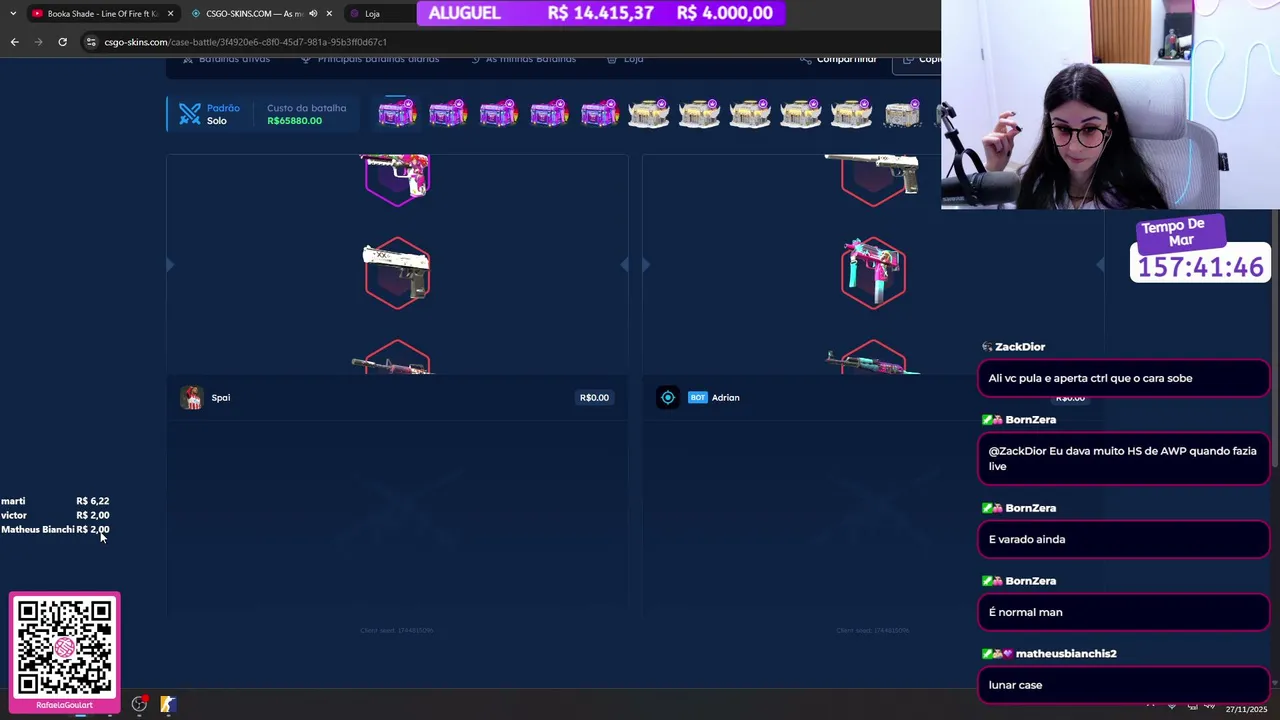Click the bot Adrian's target avatar icon
The image size is (1280, 720).
point(668,398)
